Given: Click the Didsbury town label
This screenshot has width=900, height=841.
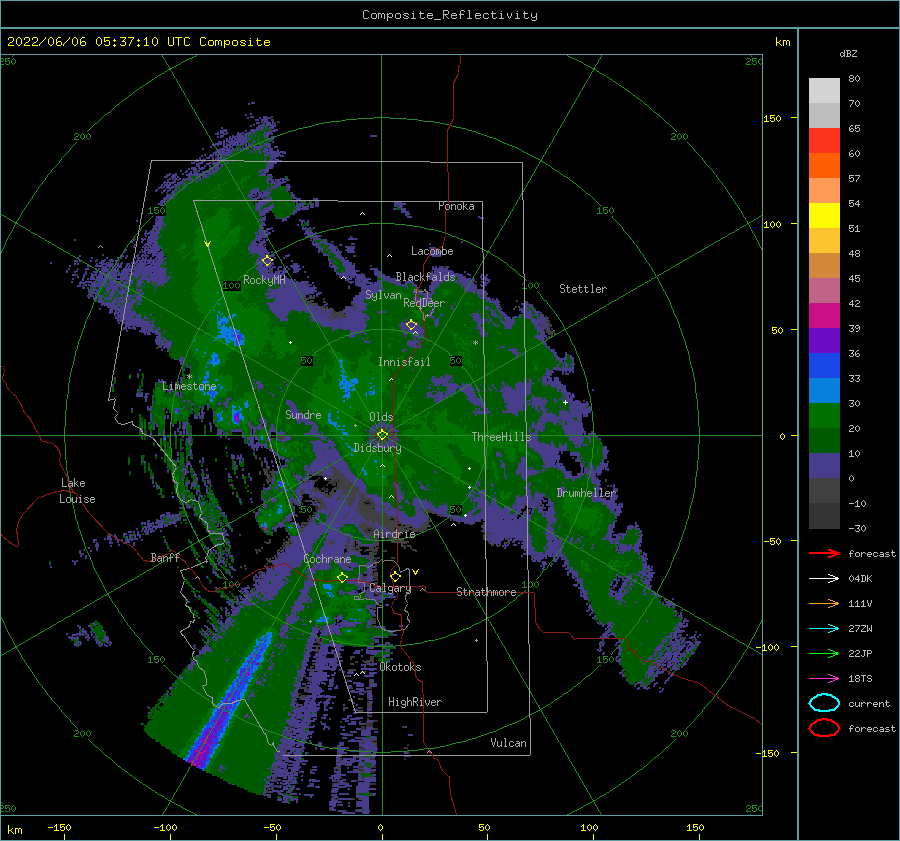Looking at the screenshot, I should tap(377, 448).
